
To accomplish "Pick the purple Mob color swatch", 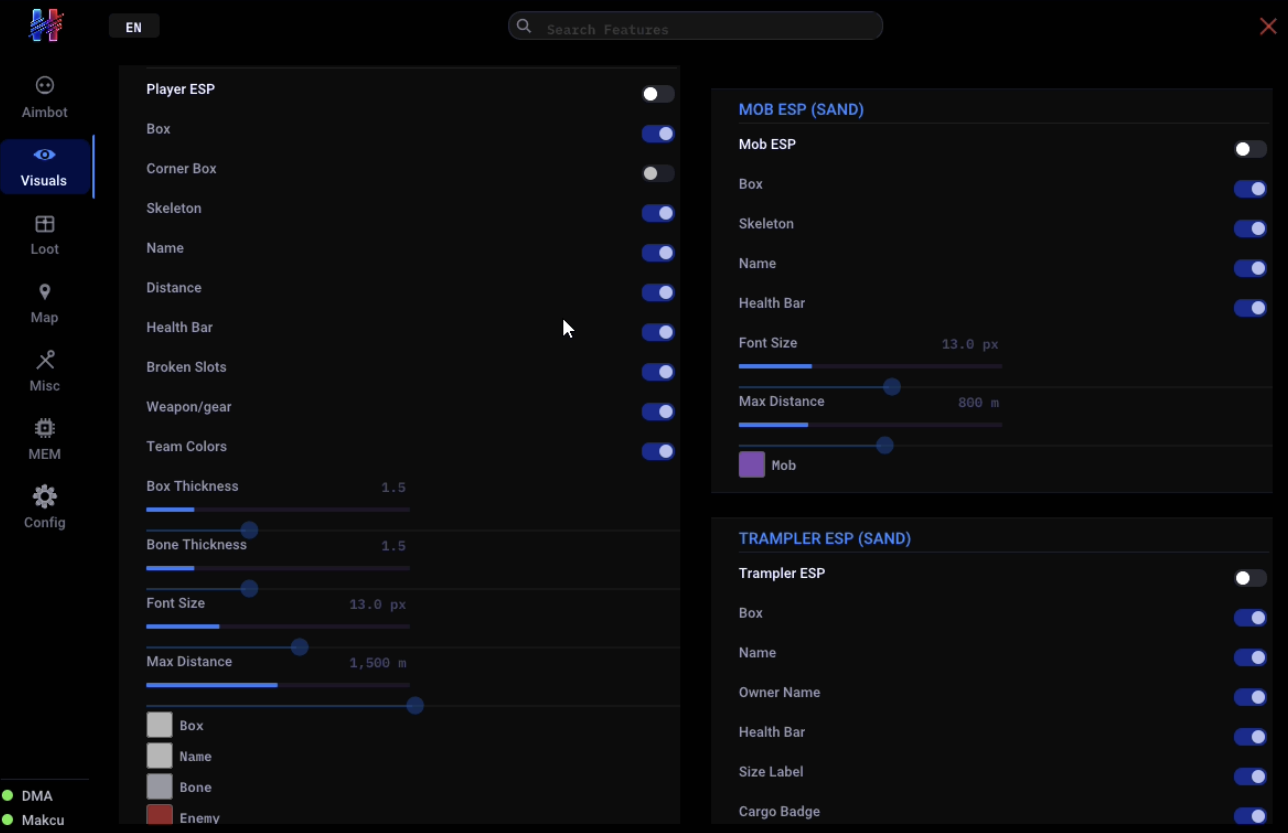I will coord(752,464).
